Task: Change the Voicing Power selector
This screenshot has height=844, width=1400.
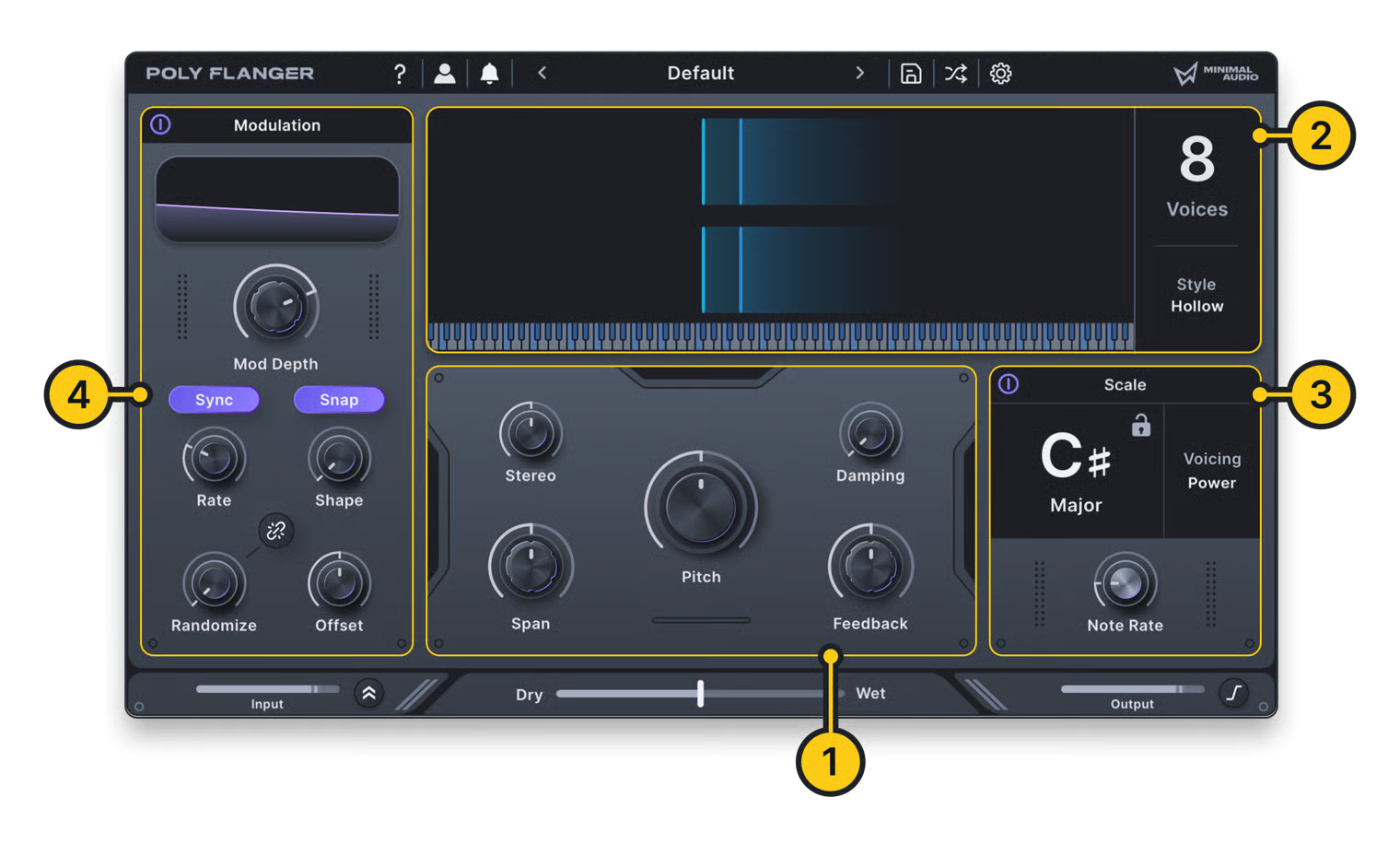Action: [x=1211, y=471]
